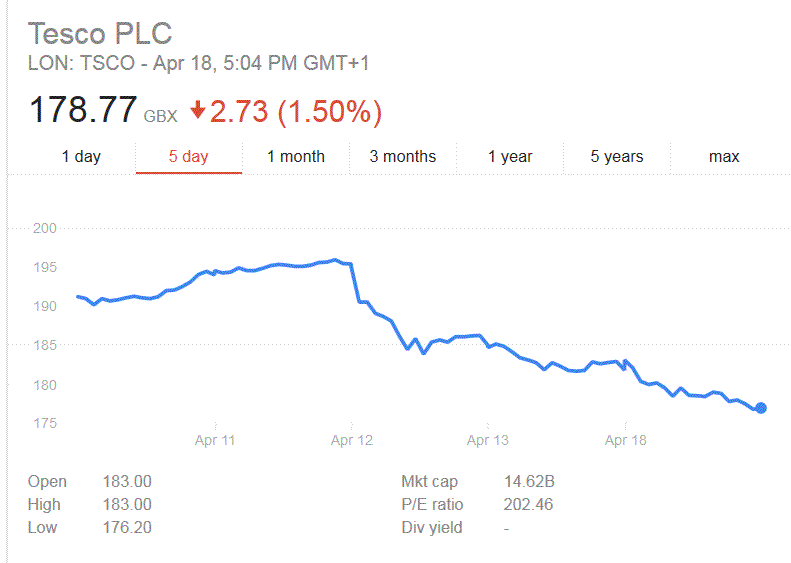Select the max time range tab
The width and height of the screenshot is (791, 563).
click(724, 156)
